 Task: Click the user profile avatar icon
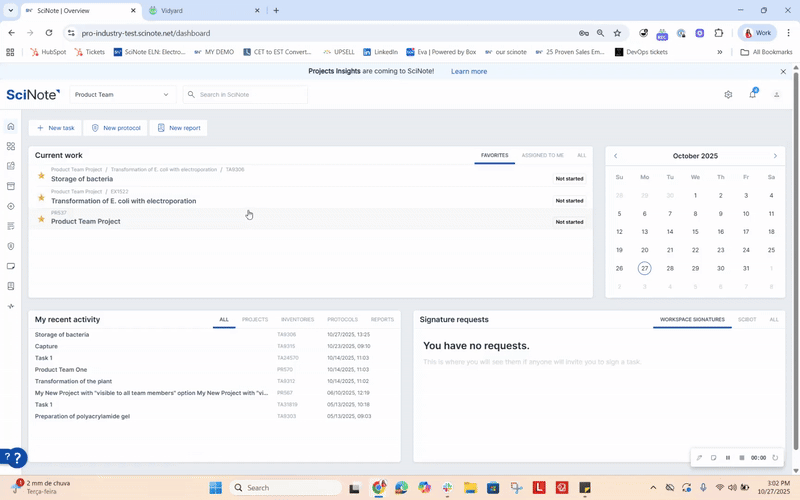point(777,95)
